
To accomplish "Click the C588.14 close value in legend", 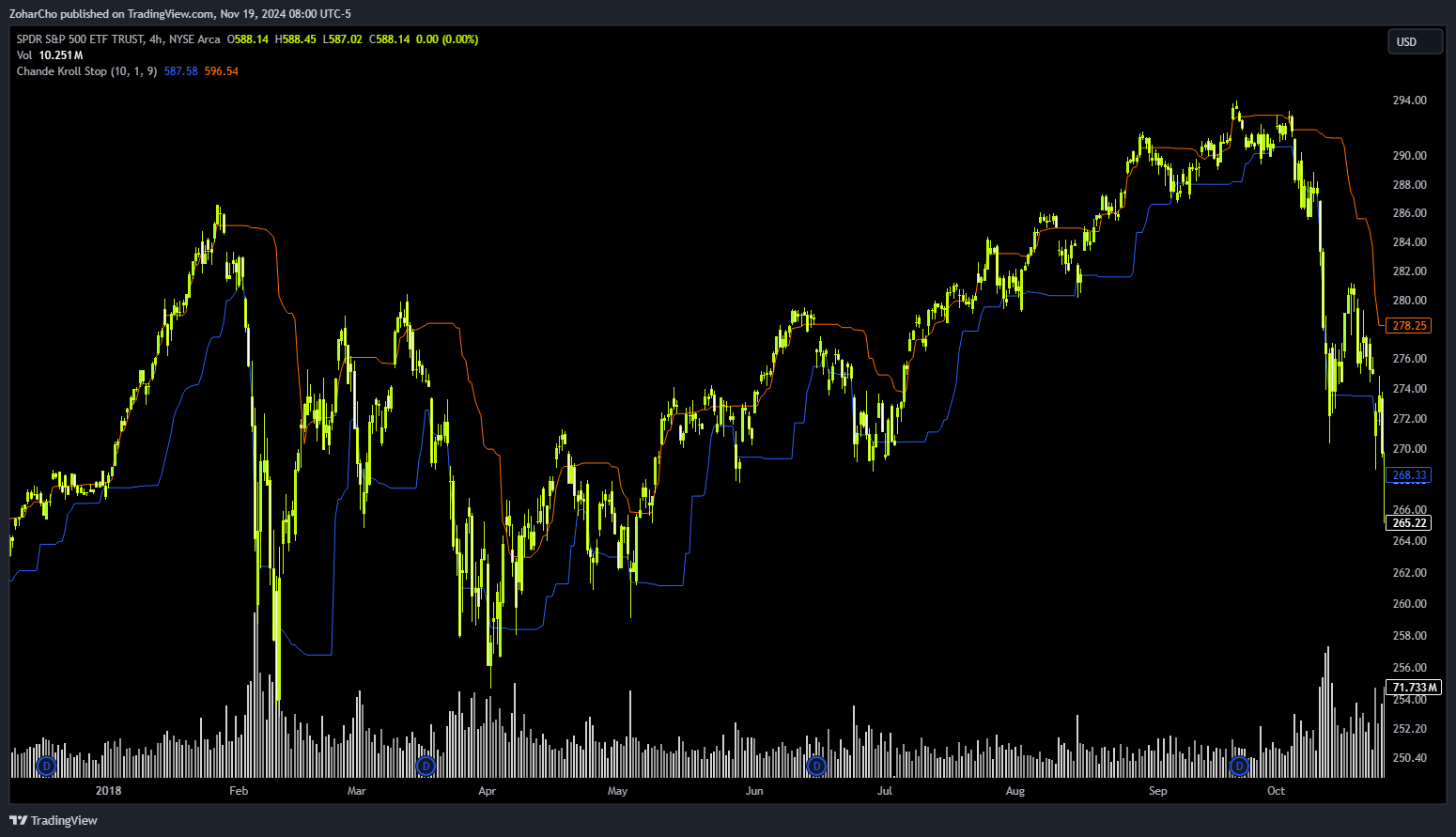I will point(390,39).
